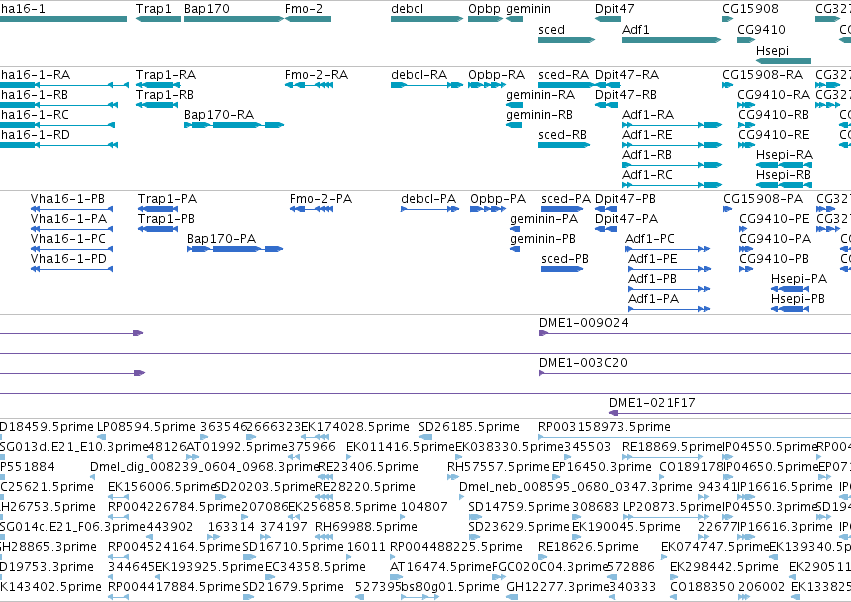The image size is (851, 602).
Task: Select the sced gene bar
Action: [x=567, y=40]
